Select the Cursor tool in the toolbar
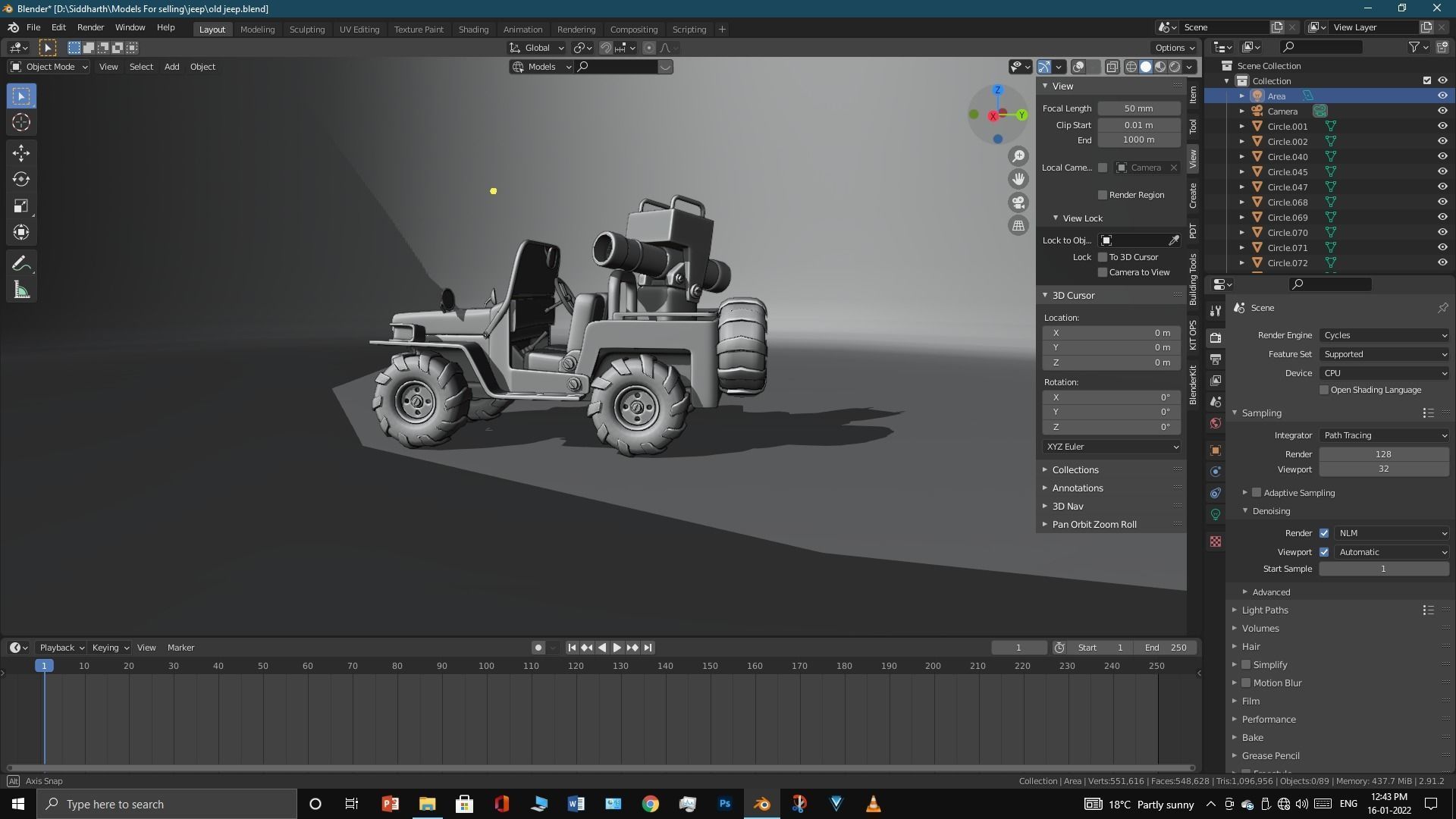Viewport: 1456px width, 819px height. 21,123
